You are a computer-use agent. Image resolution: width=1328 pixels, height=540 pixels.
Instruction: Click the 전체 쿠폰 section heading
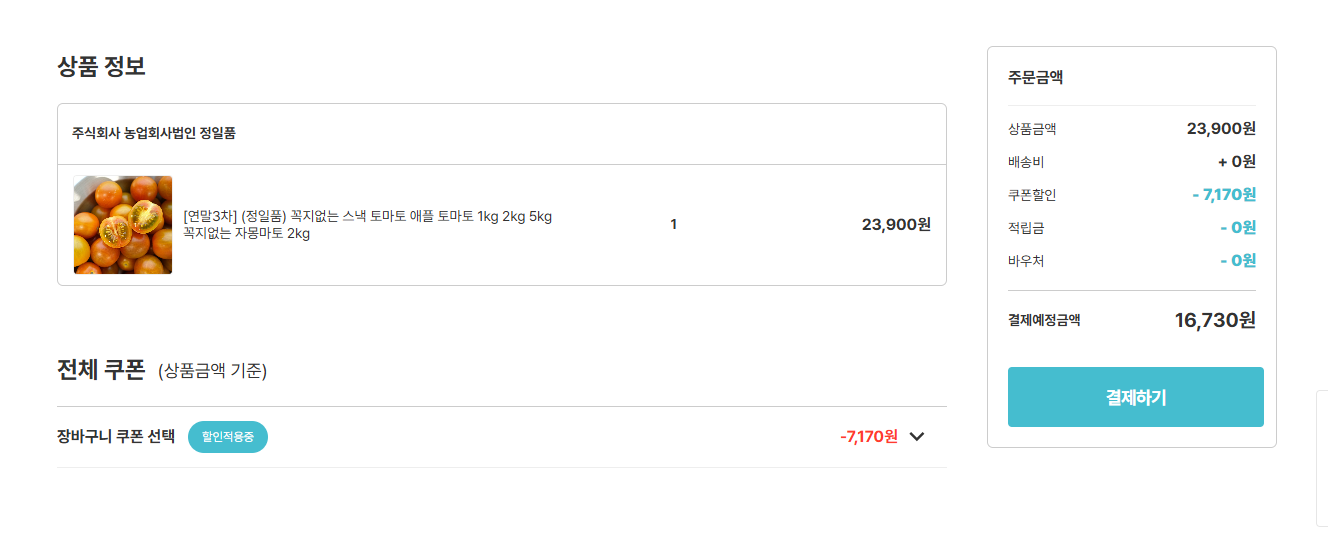101,370
